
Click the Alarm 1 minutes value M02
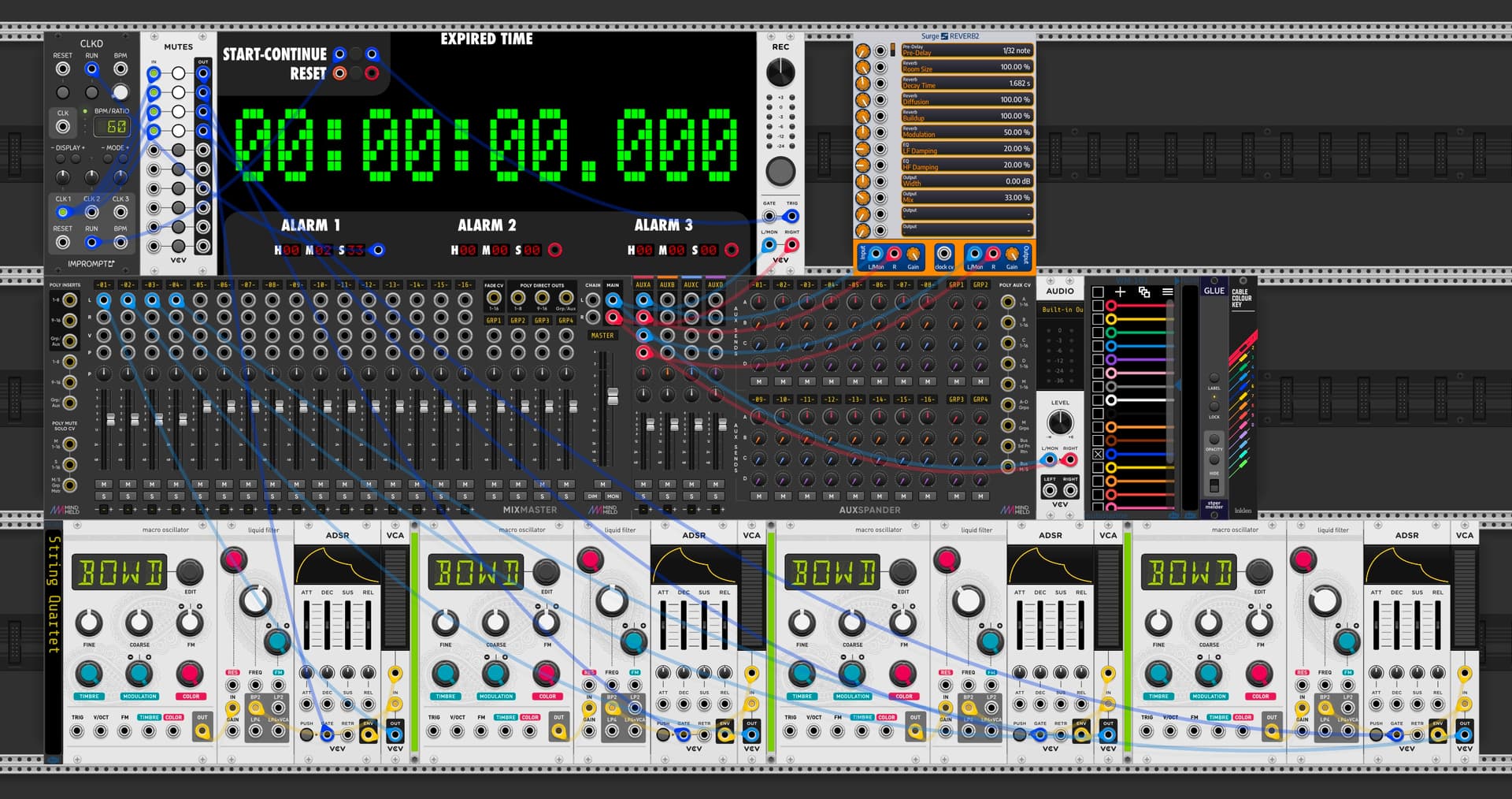(x=320, y=251)
